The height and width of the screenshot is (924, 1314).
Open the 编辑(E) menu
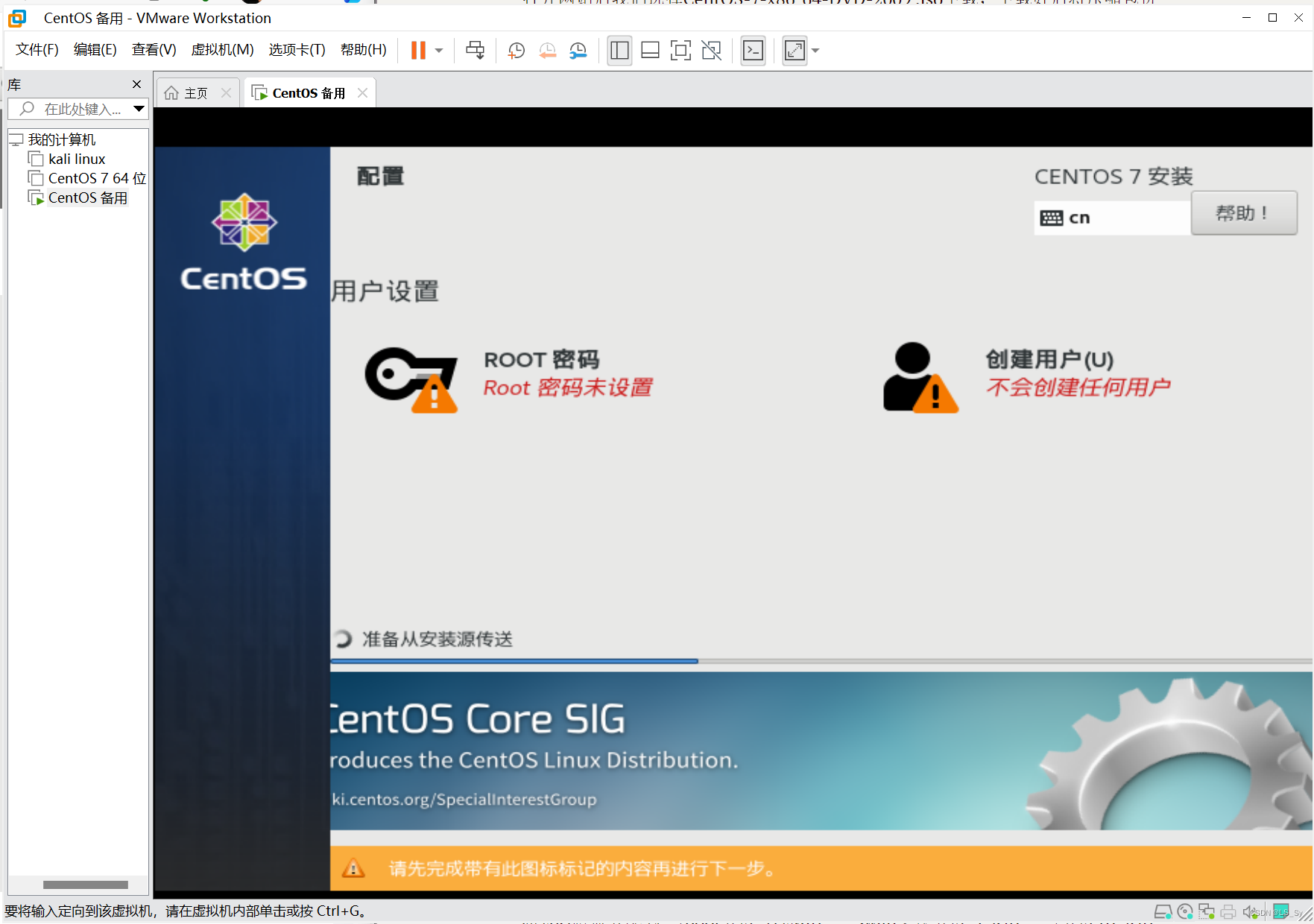pos(95,50)
